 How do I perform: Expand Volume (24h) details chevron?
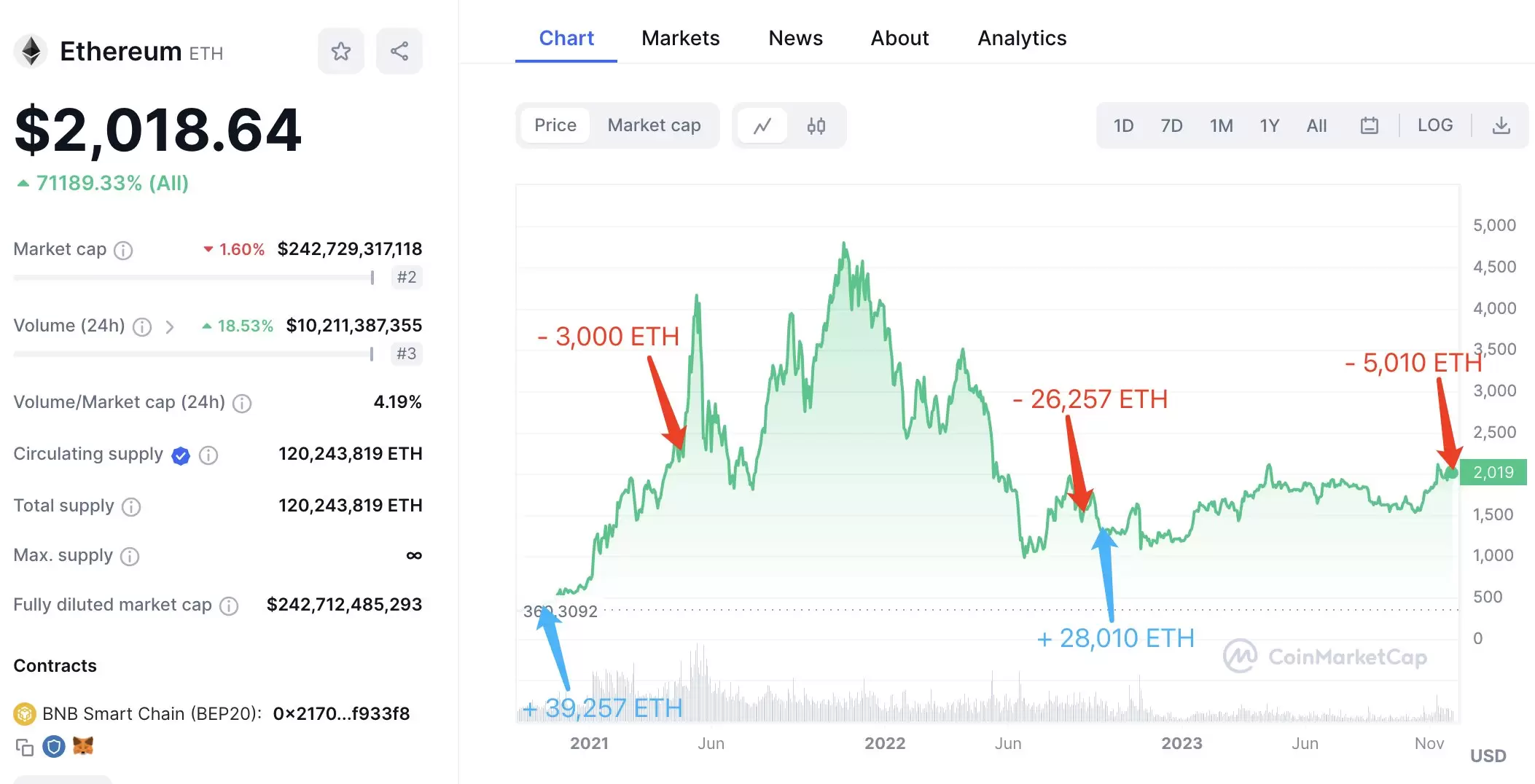(169, 327)
